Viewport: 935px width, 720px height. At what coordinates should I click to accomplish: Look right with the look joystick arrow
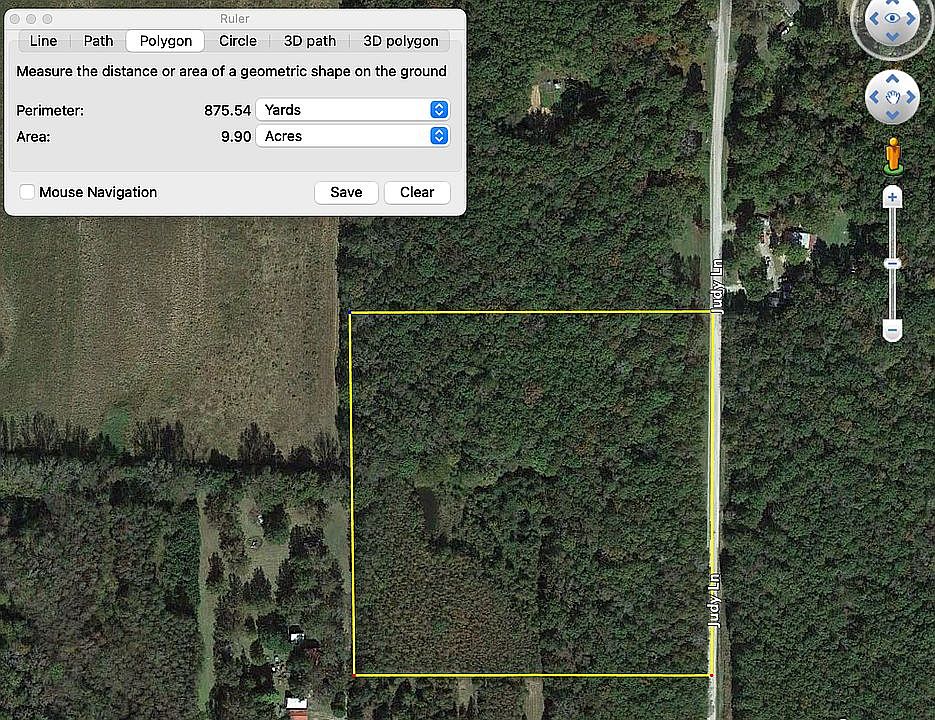(911, 18)
